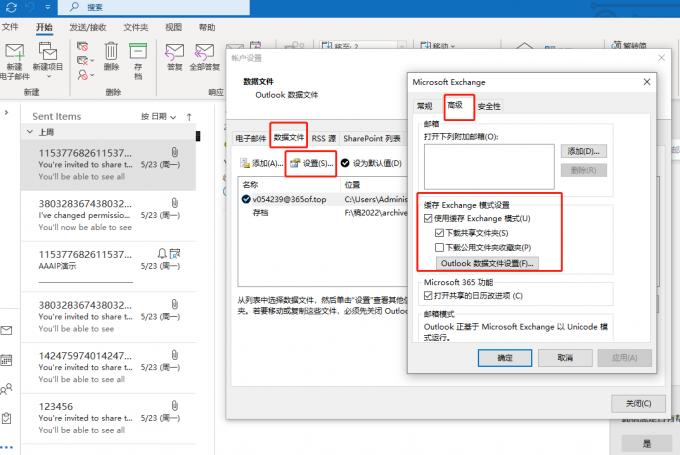The height and width of the screenshot is (455, 680).
Task: Open the Junk mail icon menu
Action: [x=85, y=75]
